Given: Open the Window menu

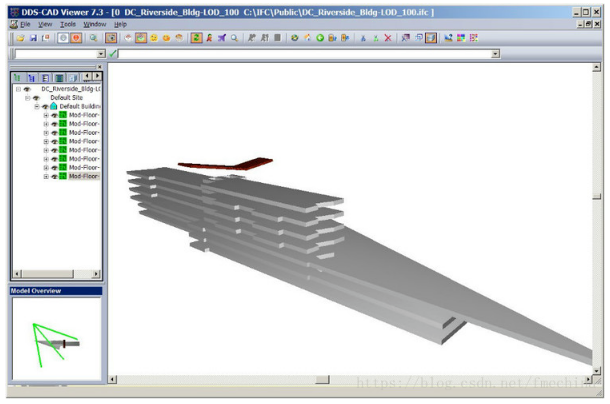Looking at the screenshot, I should pyautogui.click(x=95, y=24).
